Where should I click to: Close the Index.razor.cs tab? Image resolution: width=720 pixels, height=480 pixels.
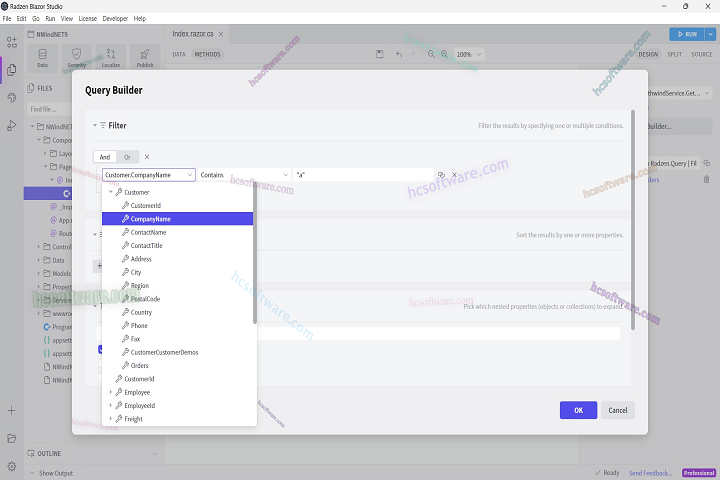pos(221,34)
